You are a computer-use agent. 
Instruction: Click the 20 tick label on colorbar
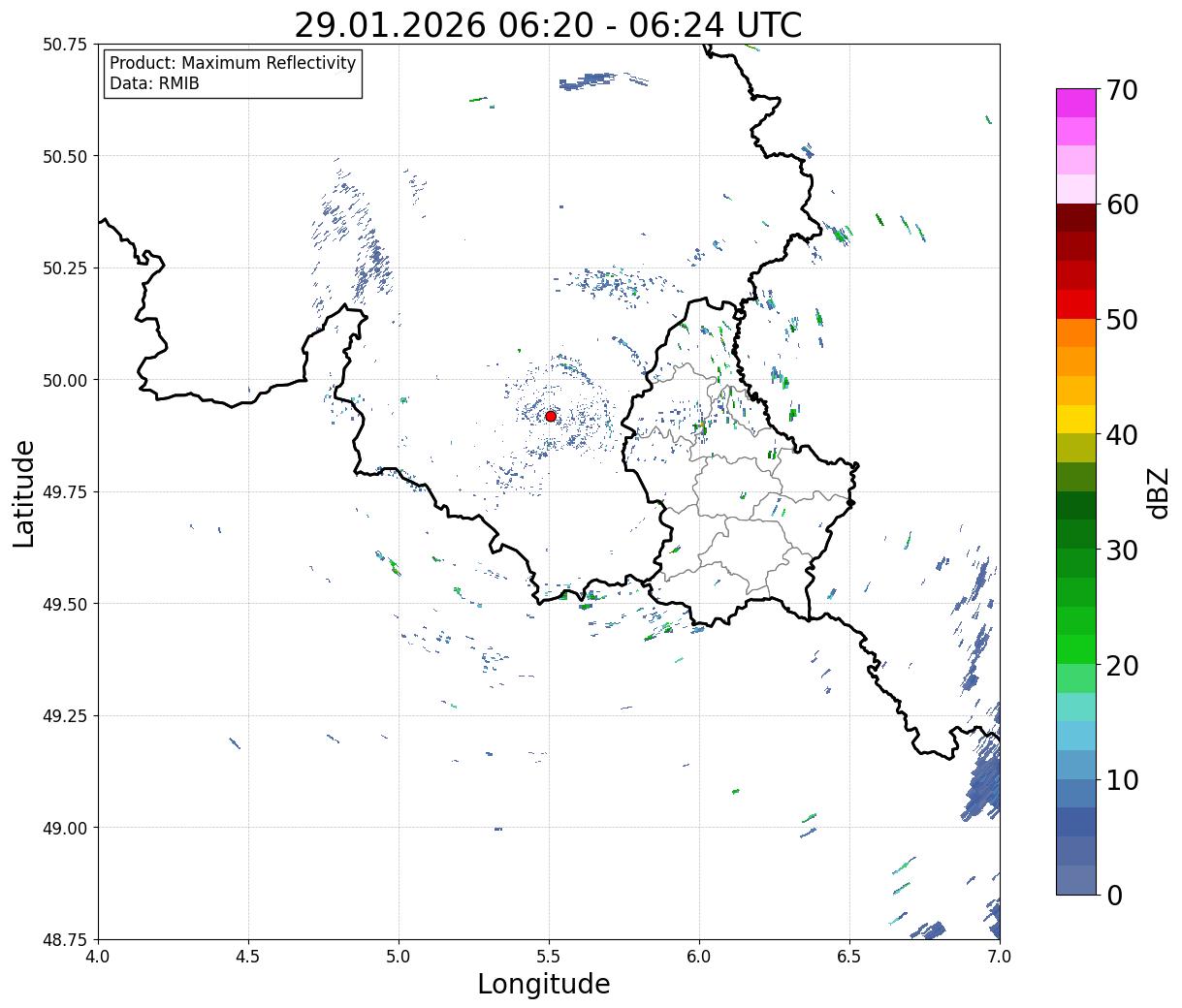click(x=1122, y=666)
